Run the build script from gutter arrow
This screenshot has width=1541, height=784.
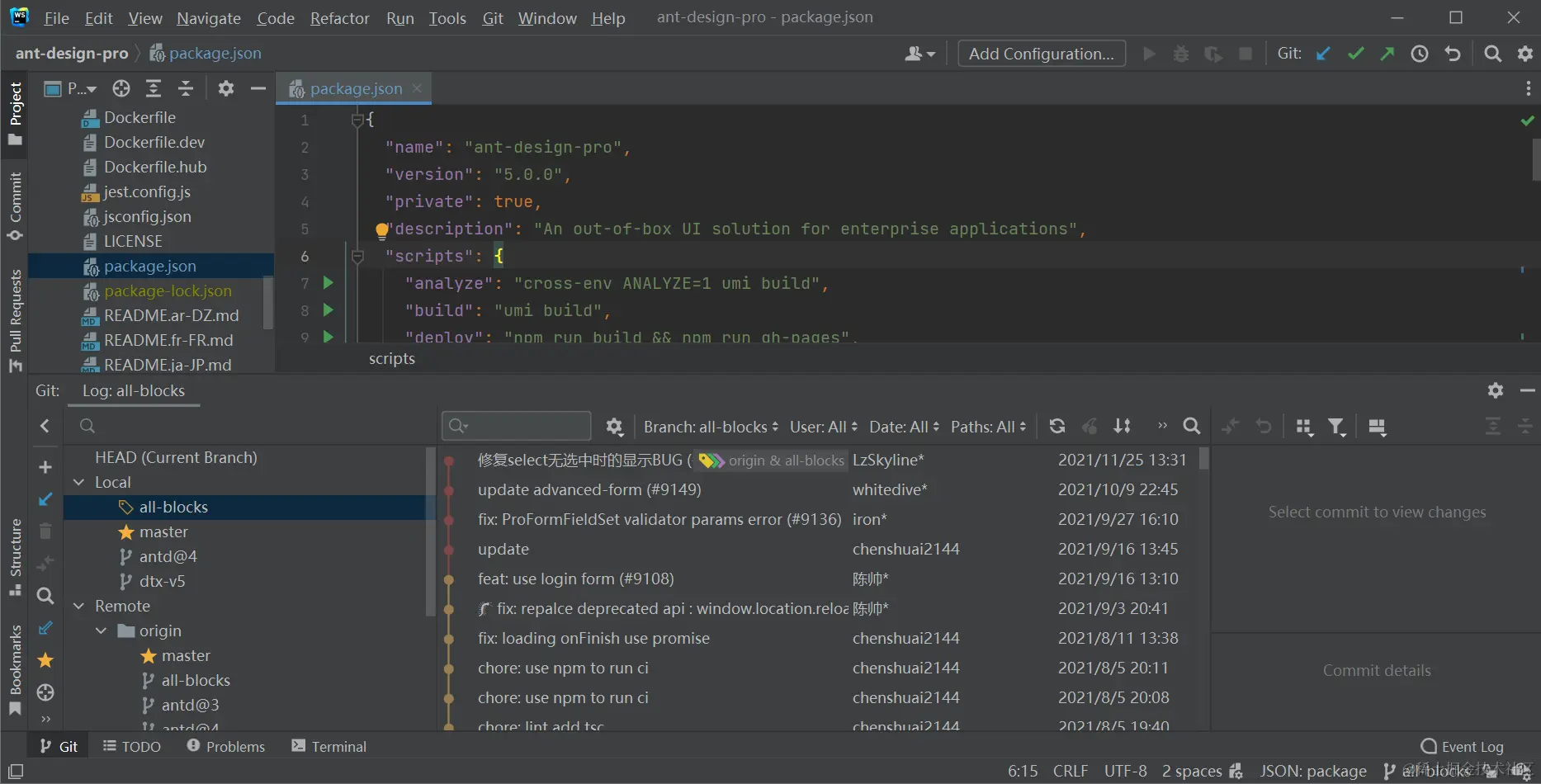(329, 310)
